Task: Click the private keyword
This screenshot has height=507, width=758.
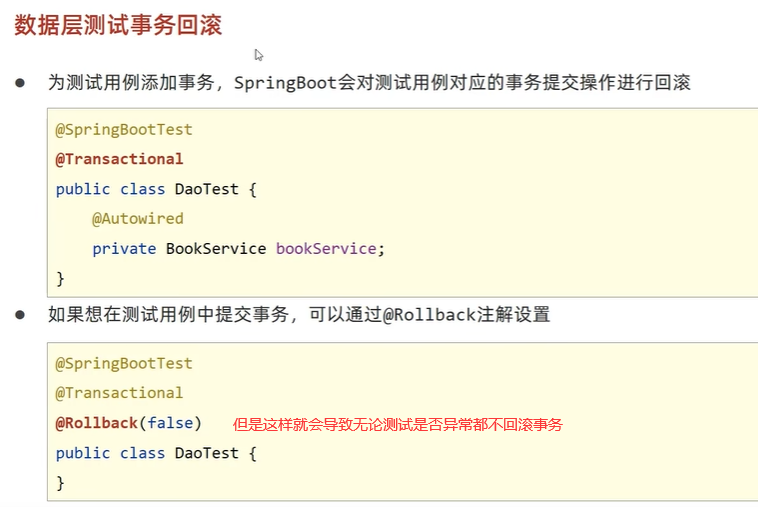Action: point(124,248)
